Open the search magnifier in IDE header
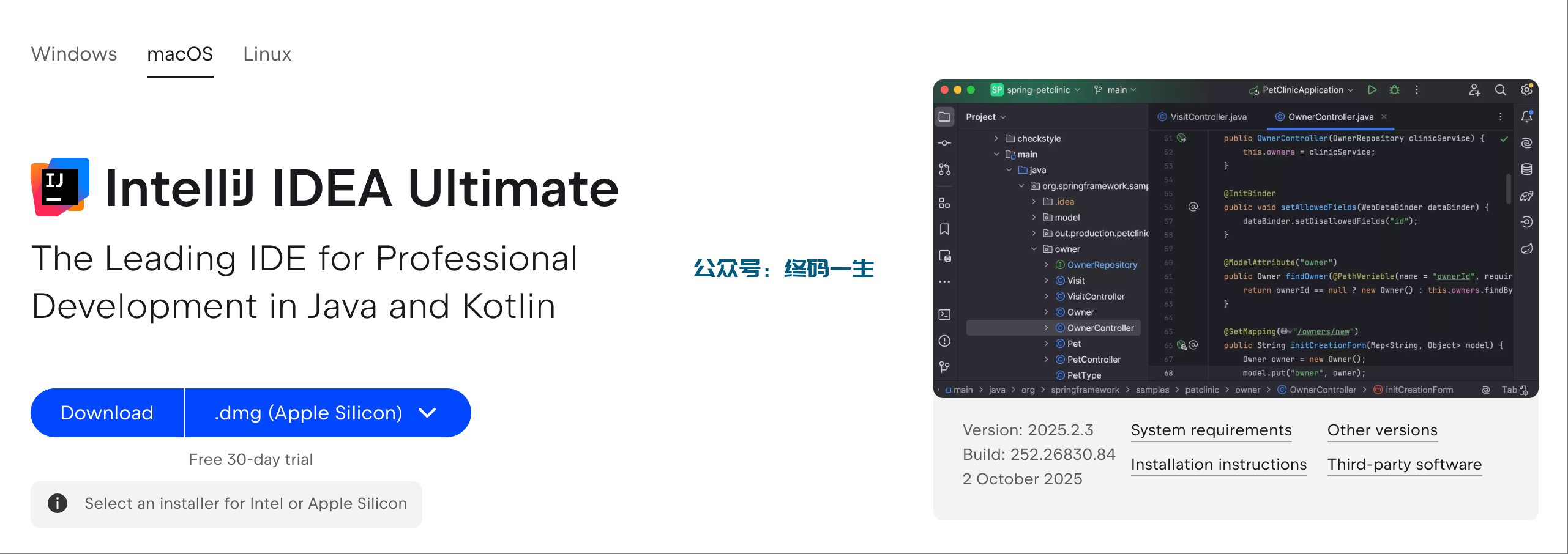Image resolution: width=1568 pixels, height=554 pixels. point(1500,90)
